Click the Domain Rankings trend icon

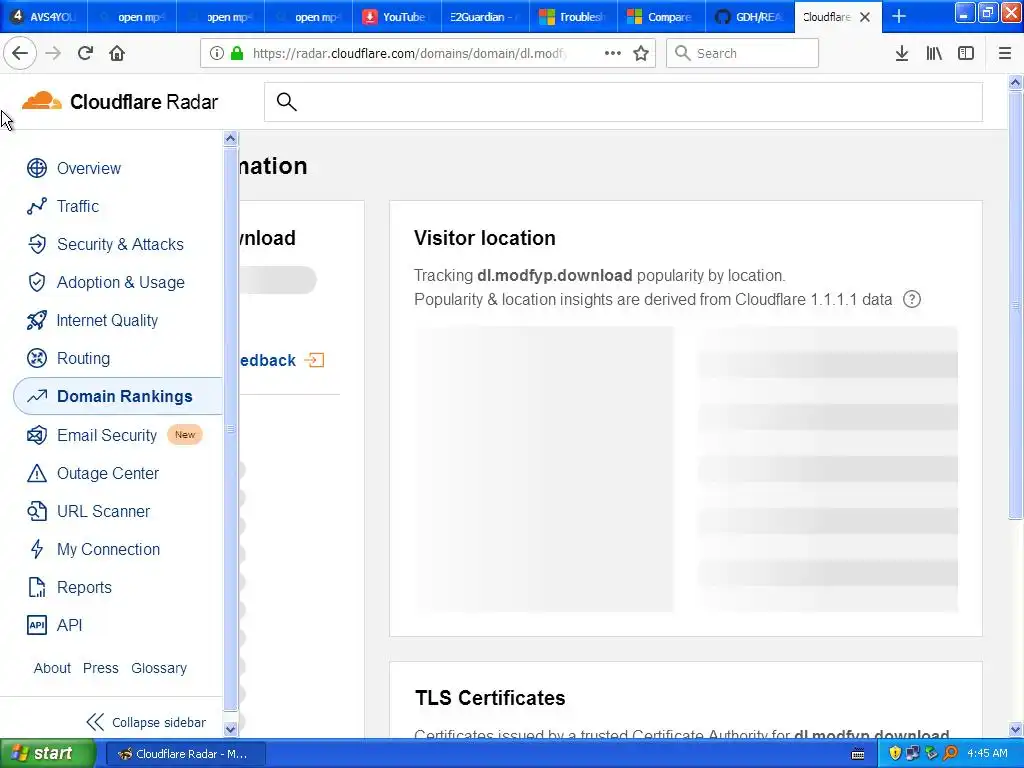37,396
